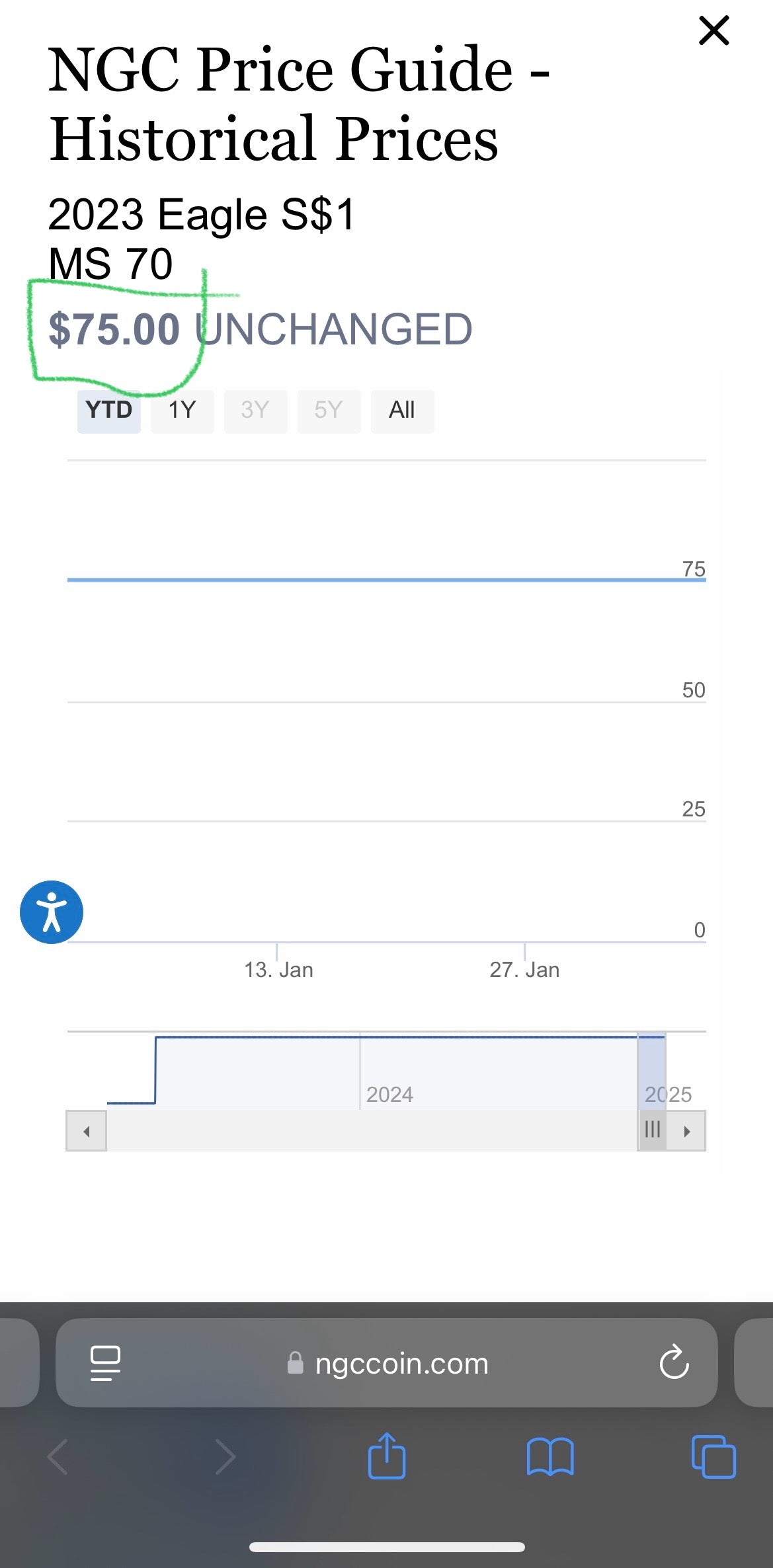Select the 3Y range option
773x1568 pixels.
[255, 411]
